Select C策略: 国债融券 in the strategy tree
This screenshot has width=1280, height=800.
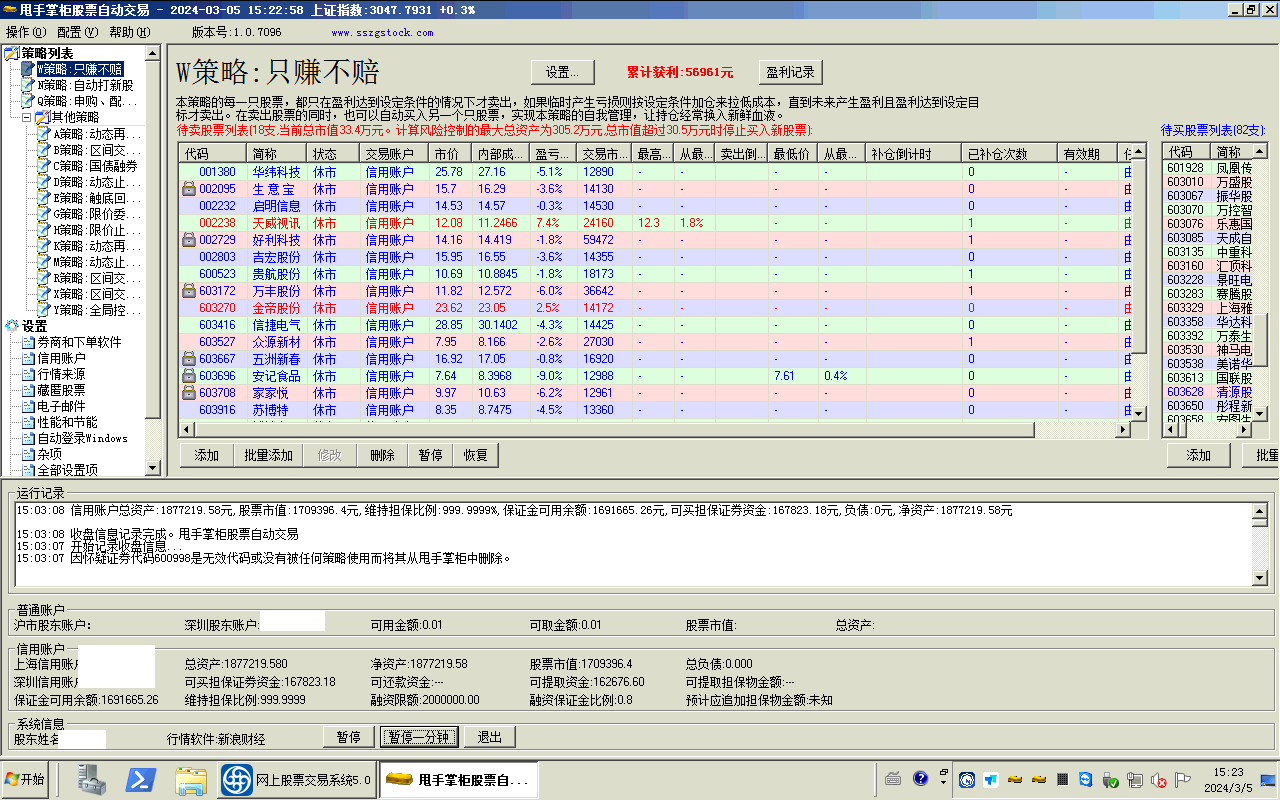(x=95, y=166)
